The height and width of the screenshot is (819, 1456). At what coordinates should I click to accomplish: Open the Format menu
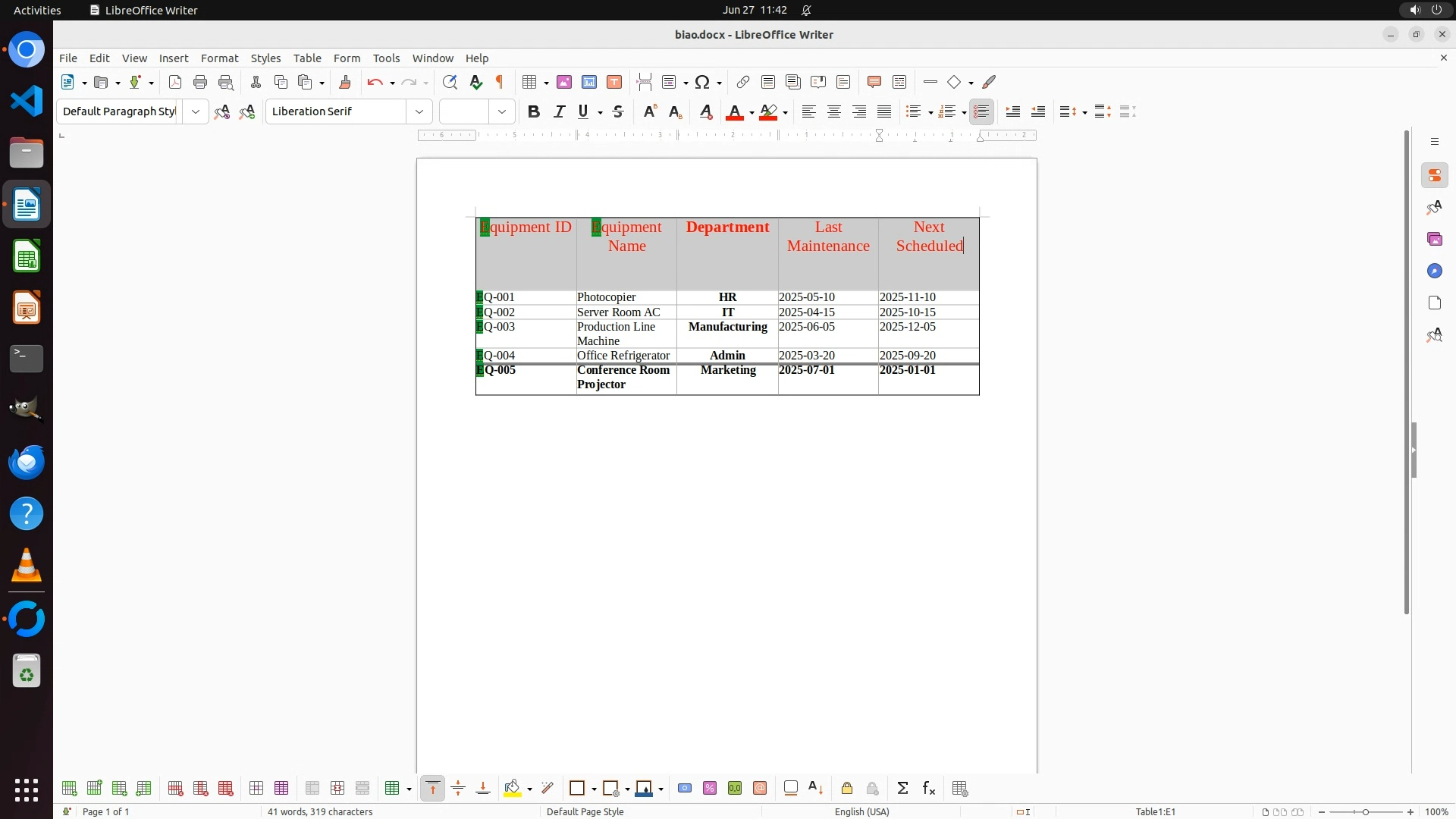point(219,58)
